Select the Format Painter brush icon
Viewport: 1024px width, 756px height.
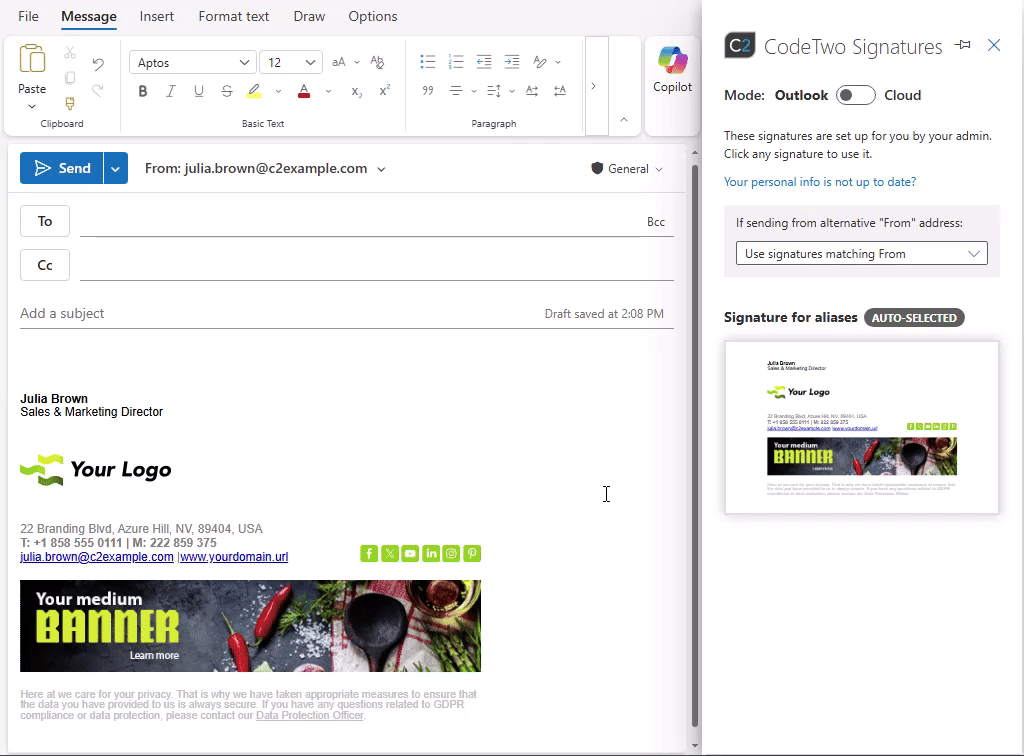pyautogui.click(x=70, y=103)
